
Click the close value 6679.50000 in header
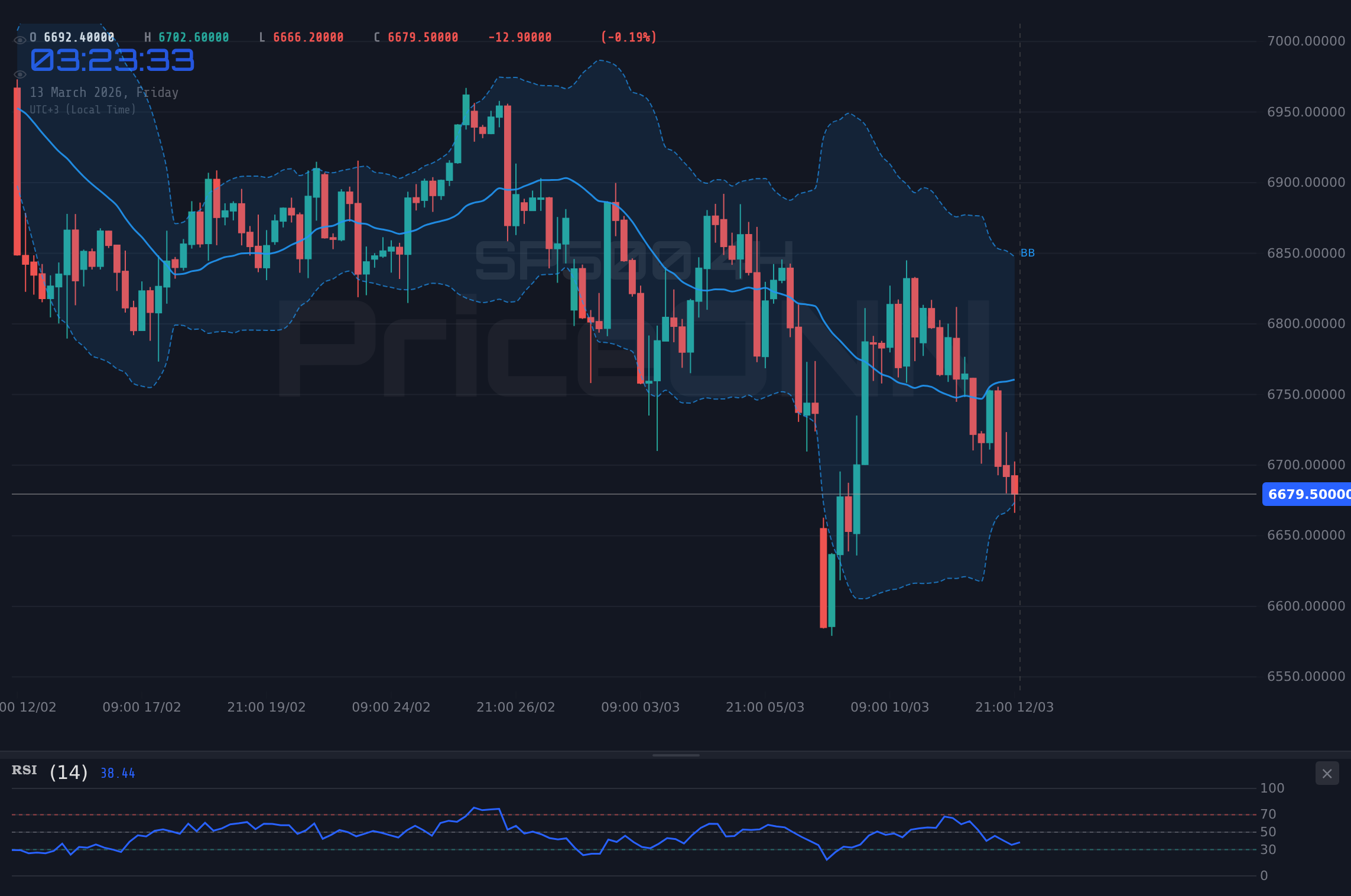[x=423, y=37]
